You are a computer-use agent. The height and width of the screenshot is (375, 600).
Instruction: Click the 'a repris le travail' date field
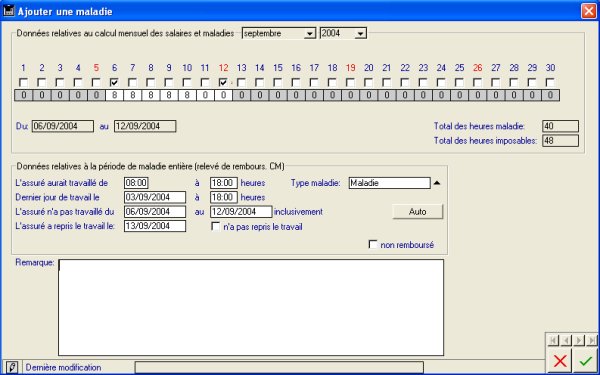tap(155, 226)
